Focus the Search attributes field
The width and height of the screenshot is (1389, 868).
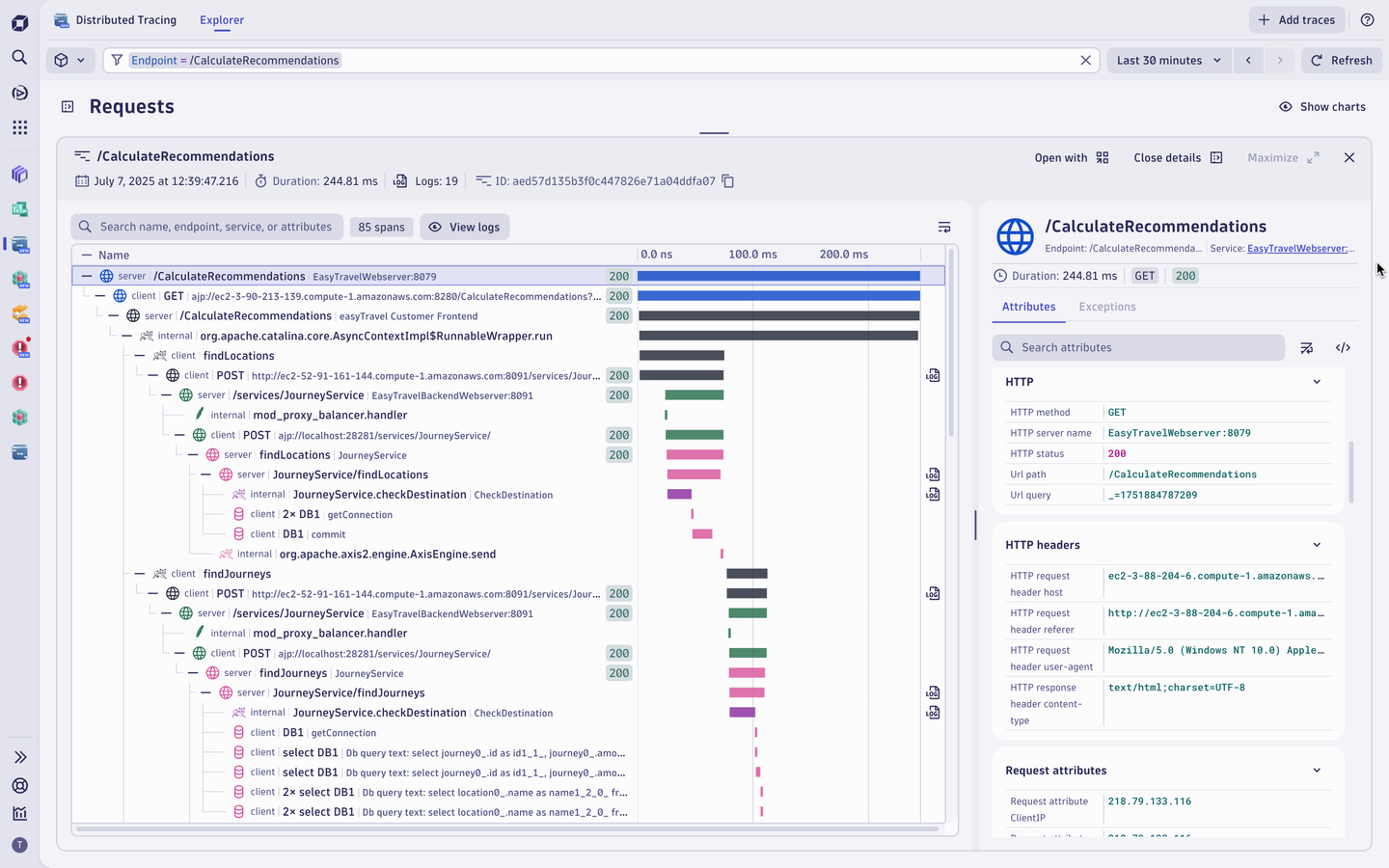click(1138, 348)
